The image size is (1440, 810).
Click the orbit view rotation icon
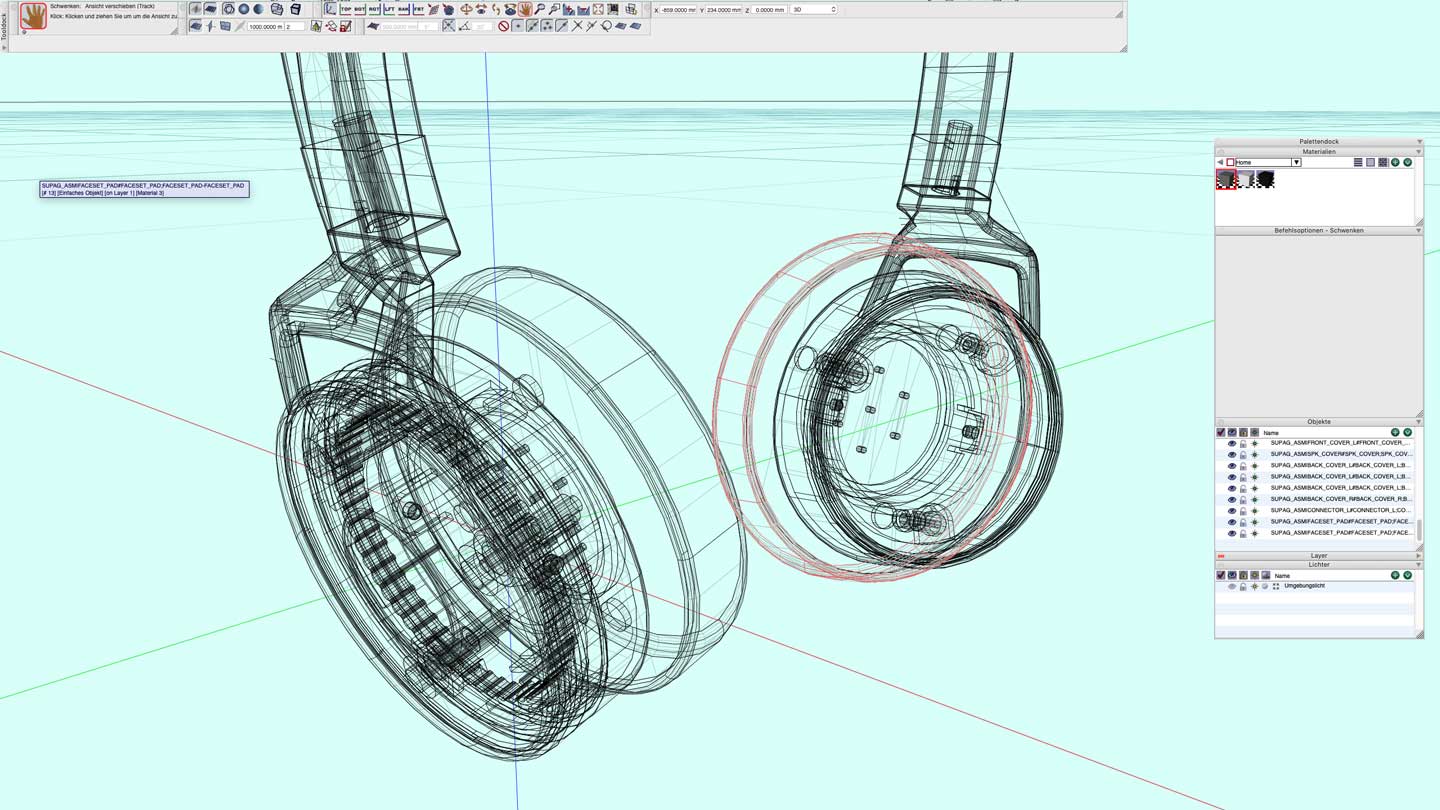466,9
